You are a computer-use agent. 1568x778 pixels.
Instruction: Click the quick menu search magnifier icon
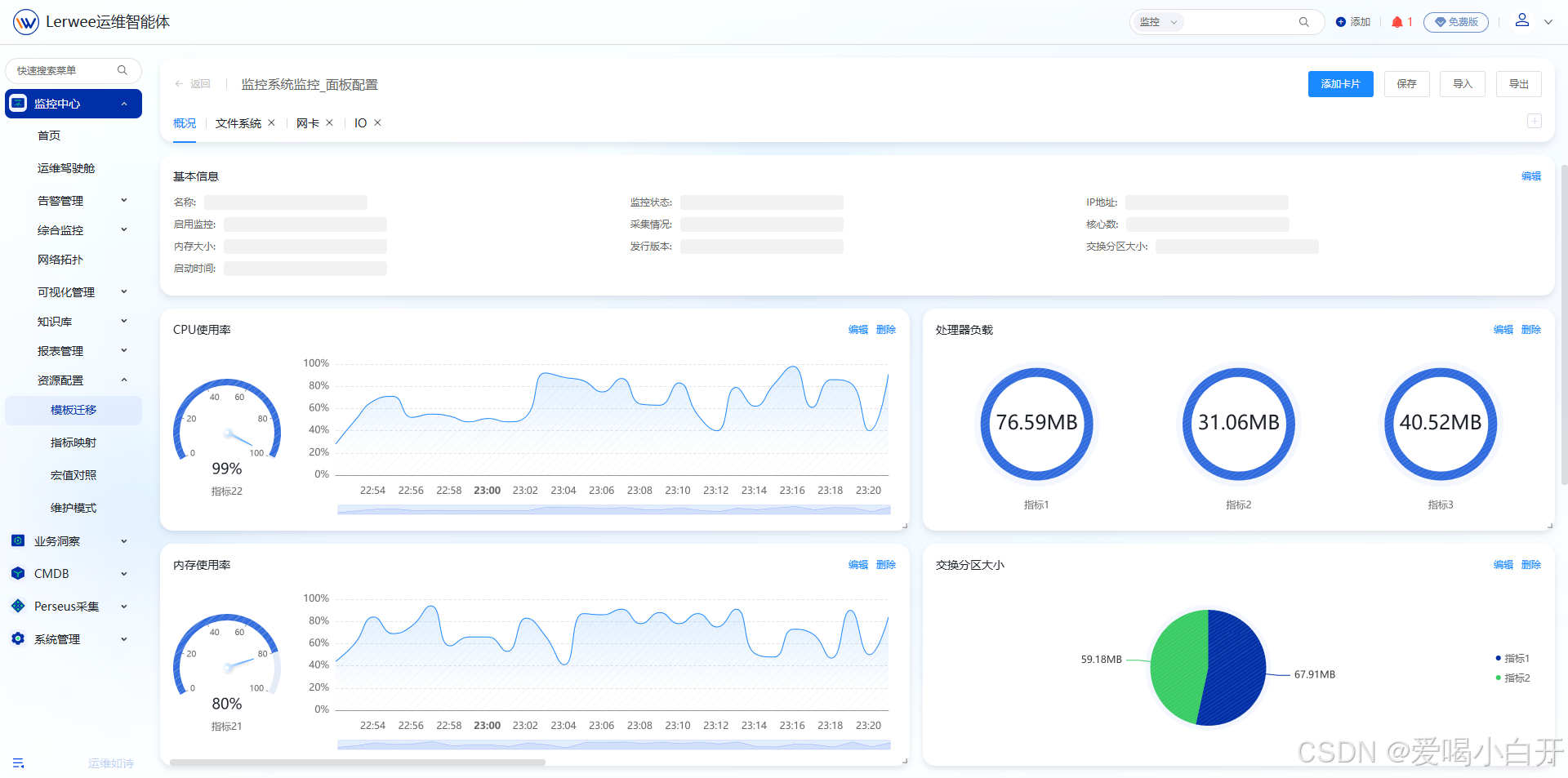pyautogui.click(x=122, y=70)
